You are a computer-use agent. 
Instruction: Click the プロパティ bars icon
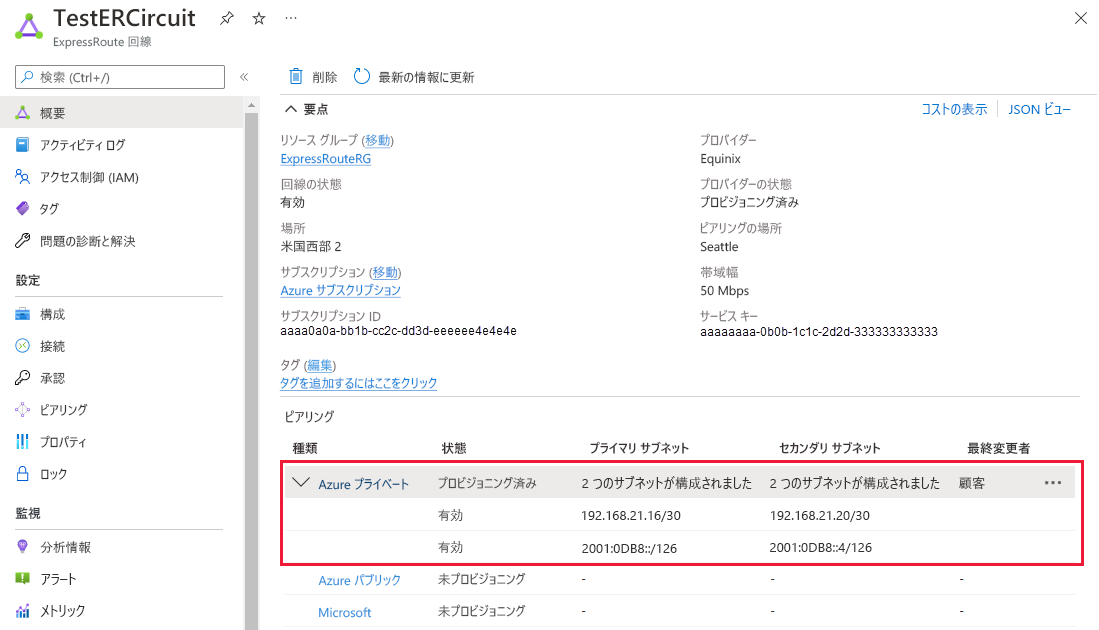click(22, 441)
